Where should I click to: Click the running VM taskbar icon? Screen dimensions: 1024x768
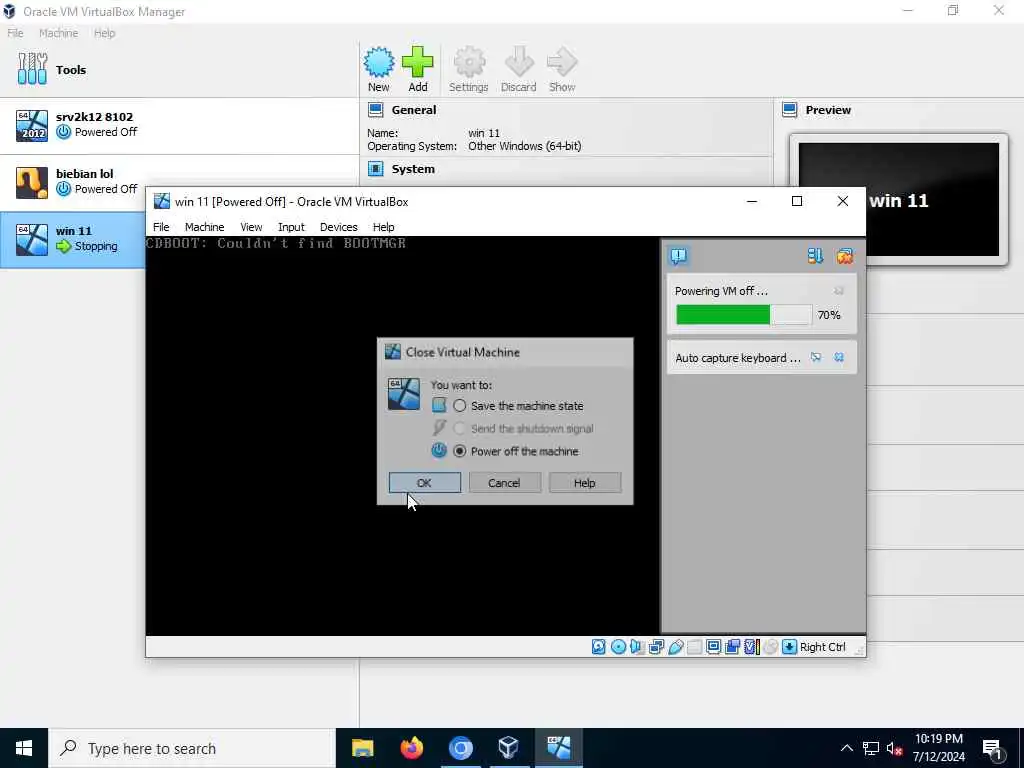[558, 748]
